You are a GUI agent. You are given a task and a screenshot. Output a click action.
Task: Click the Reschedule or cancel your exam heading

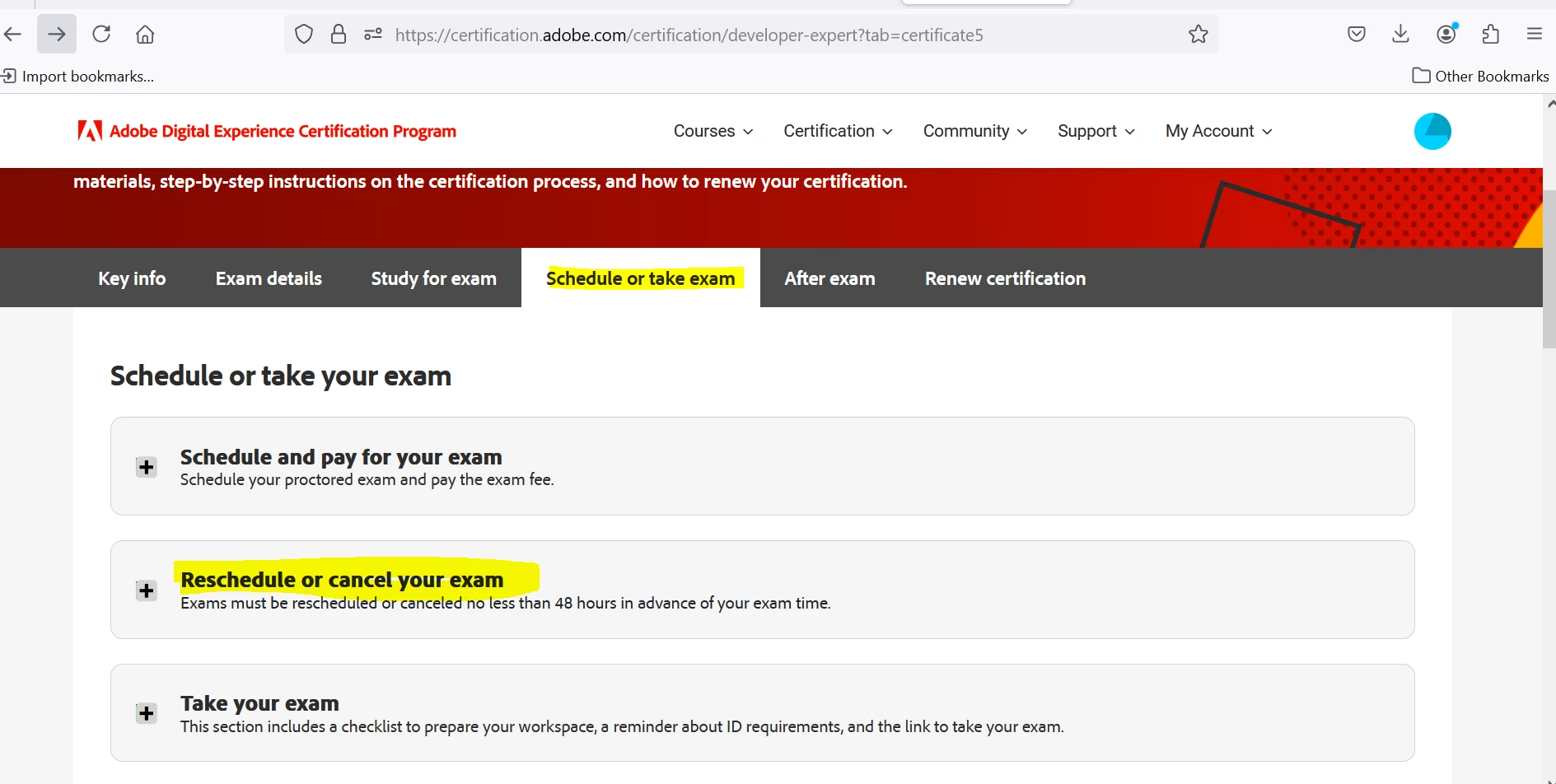click(x=342, y=580)
